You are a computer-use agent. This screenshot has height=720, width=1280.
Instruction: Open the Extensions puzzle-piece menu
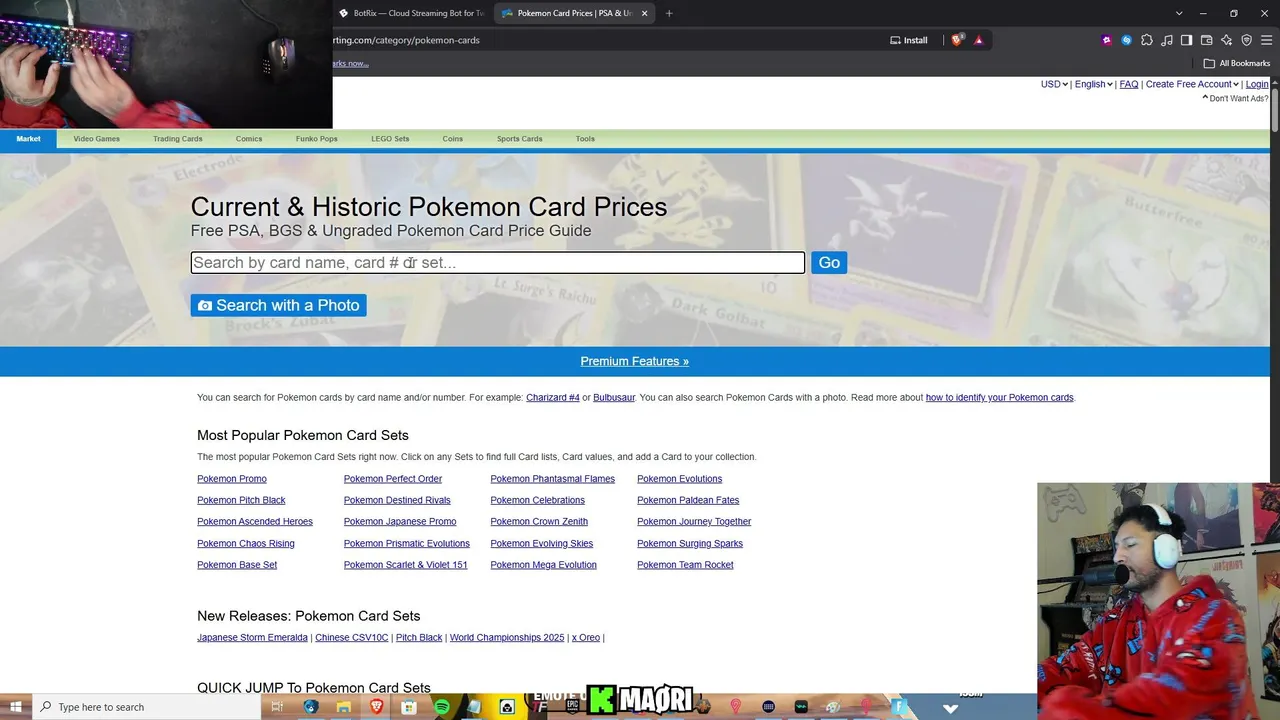(x=1147, y=40)
